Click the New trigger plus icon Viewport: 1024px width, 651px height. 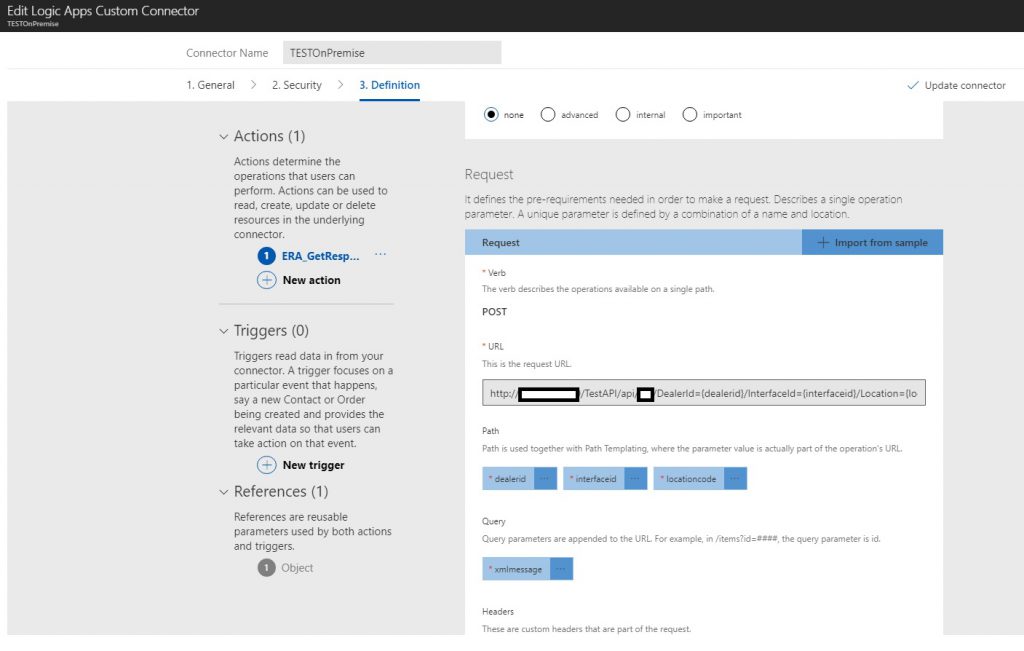click(266, 464)
